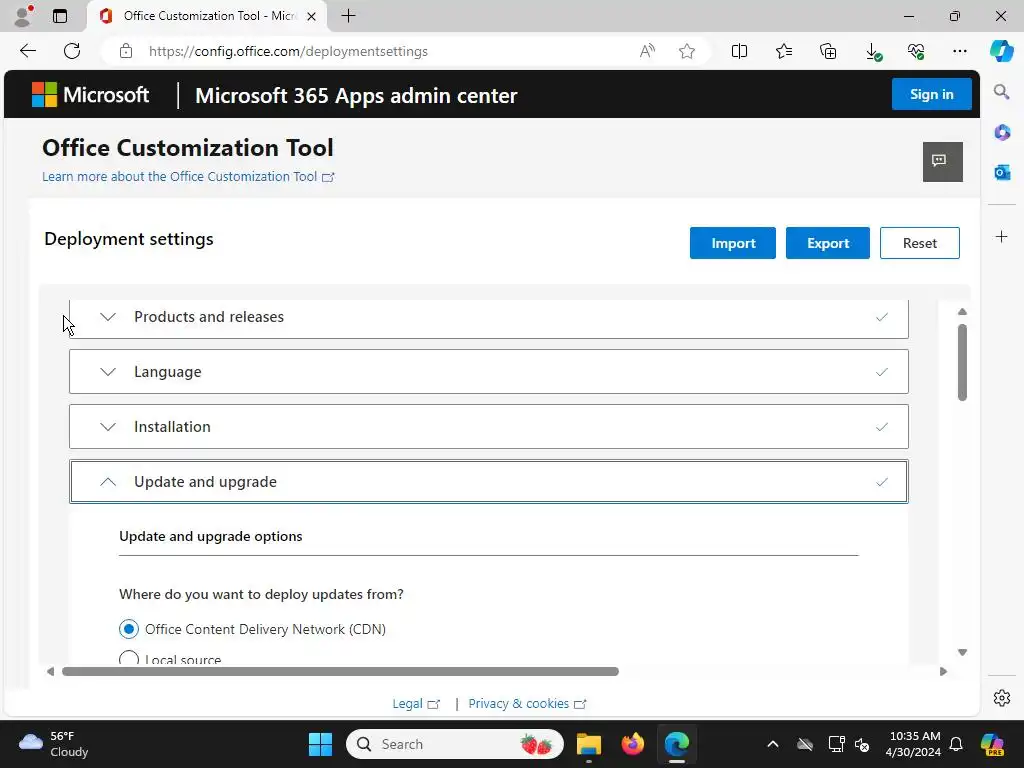Open the browser downloads icon
1024x768 pixels.
click(x=873, y=51)
